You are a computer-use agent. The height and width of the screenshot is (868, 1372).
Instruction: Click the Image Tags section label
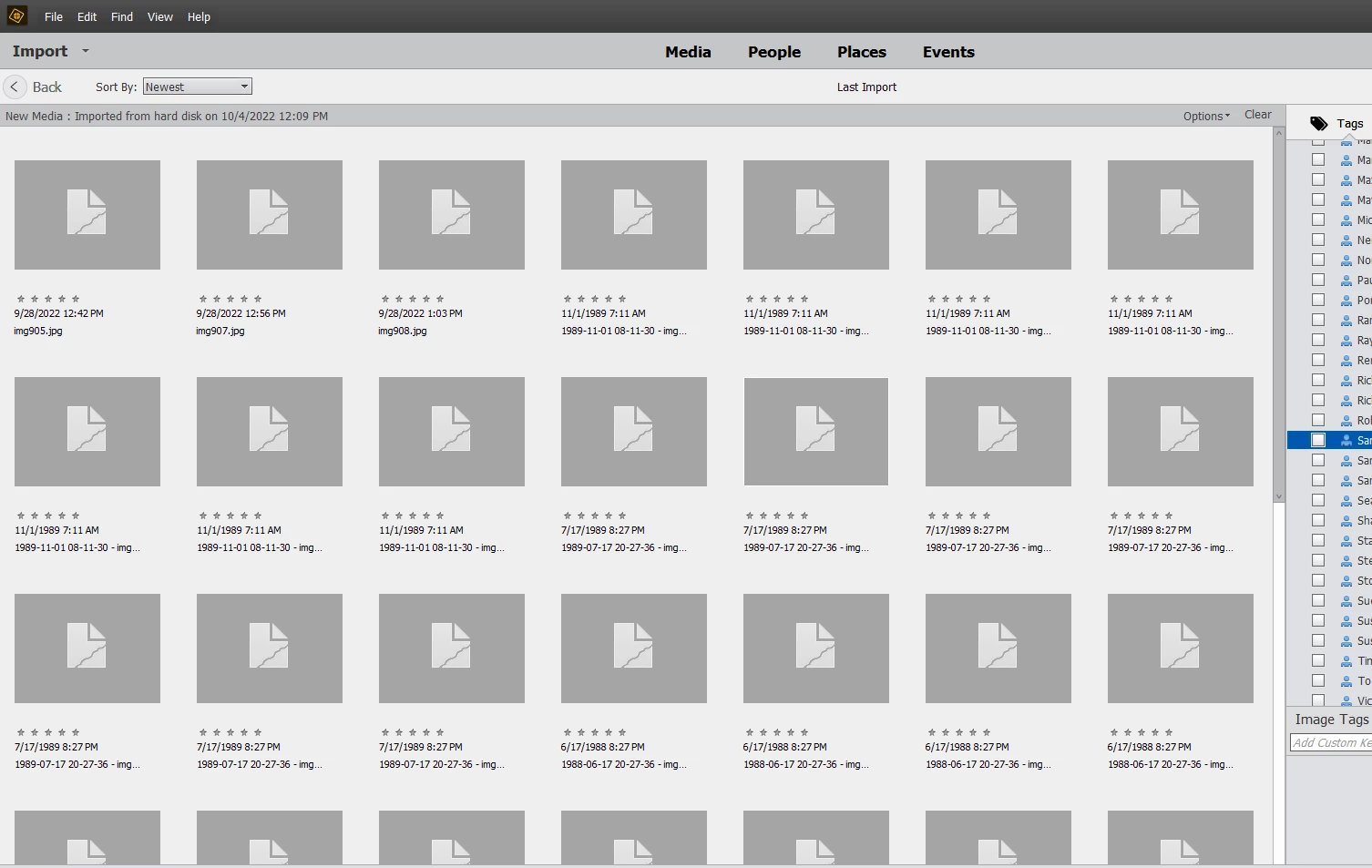(x=1332, y=720)
